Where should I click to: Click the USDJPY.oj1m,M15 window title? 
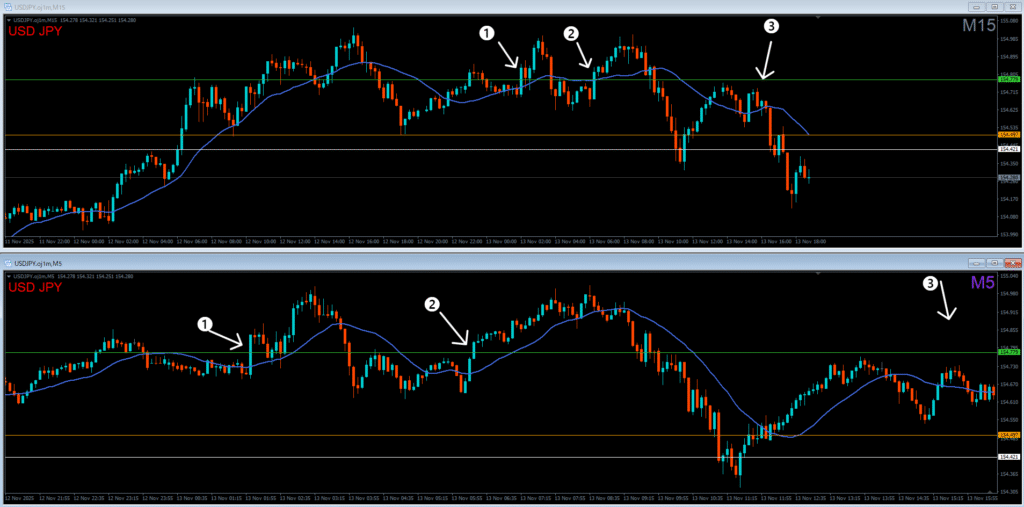tap(39, 6)
